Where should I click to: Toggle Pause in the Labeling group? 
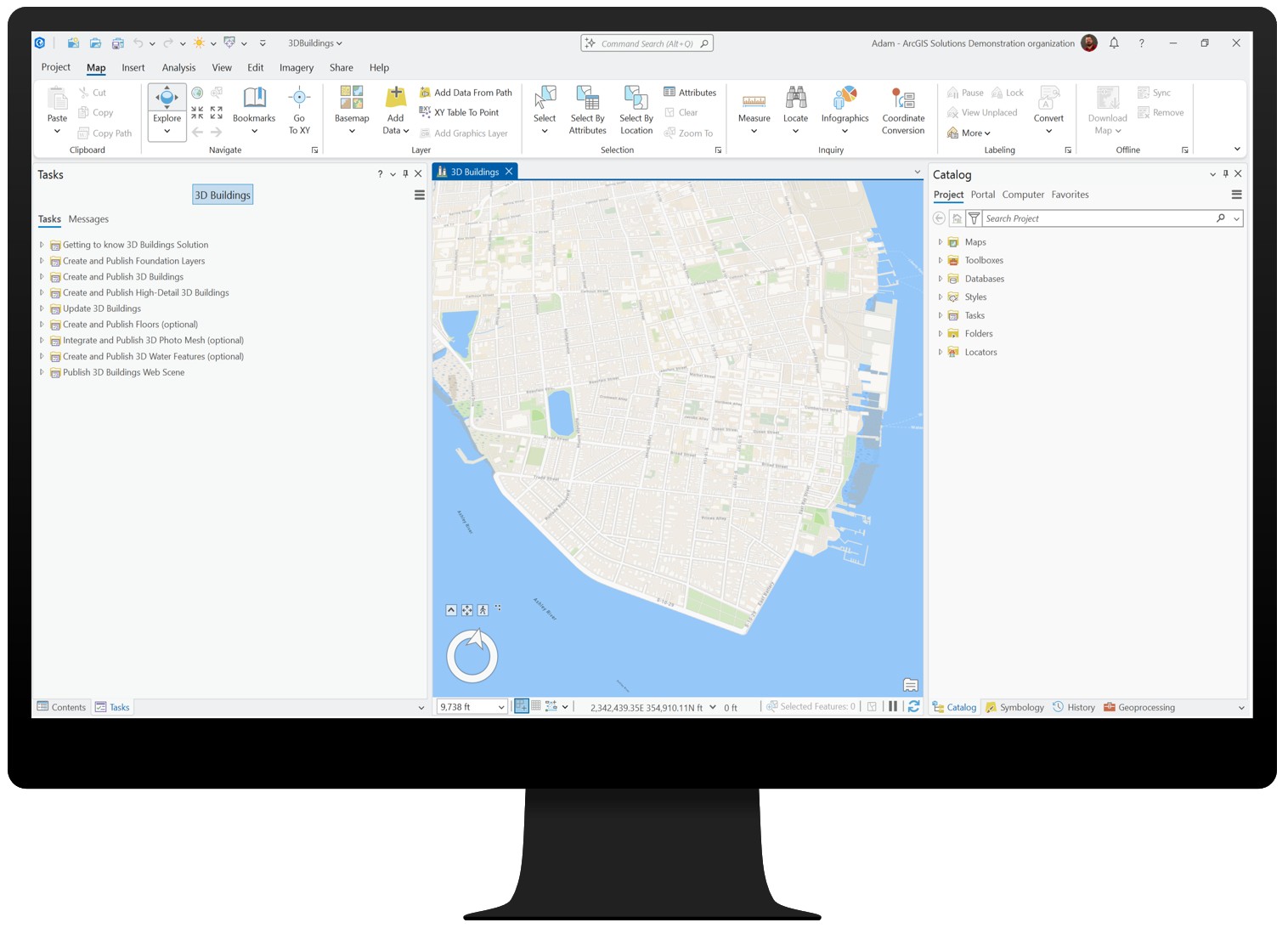pos(965,92)
